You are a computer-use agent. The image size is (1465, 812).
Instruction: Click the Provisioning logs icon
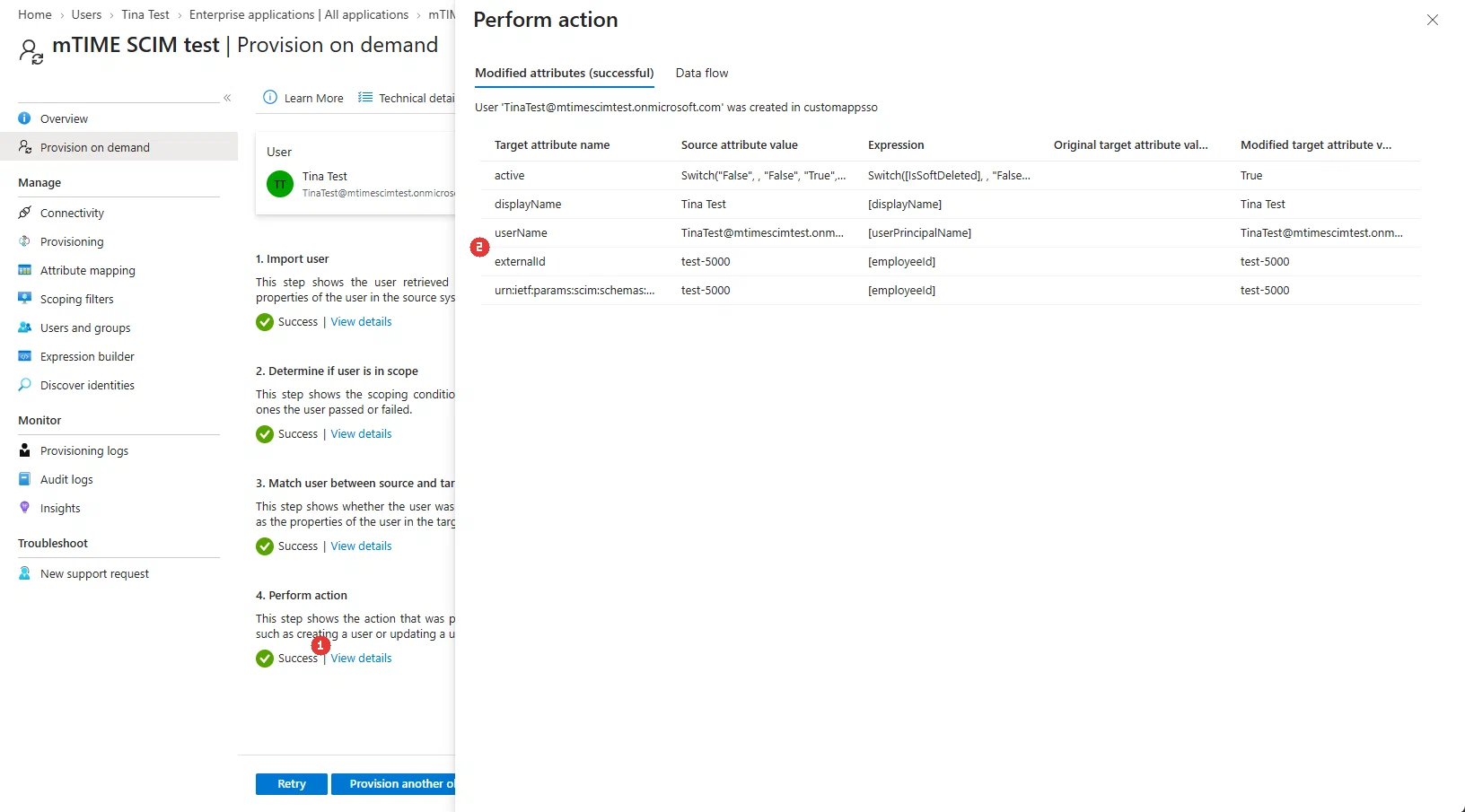coord(24,450)
